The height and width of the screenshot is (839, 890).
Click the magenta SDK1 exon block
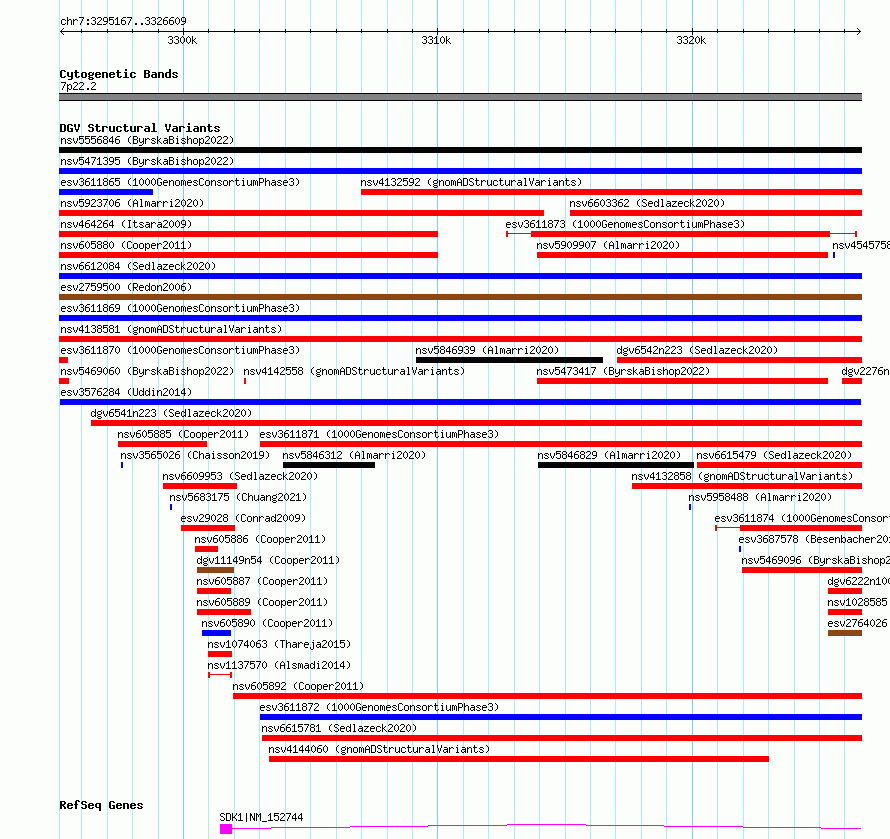[x=226, y=829]
